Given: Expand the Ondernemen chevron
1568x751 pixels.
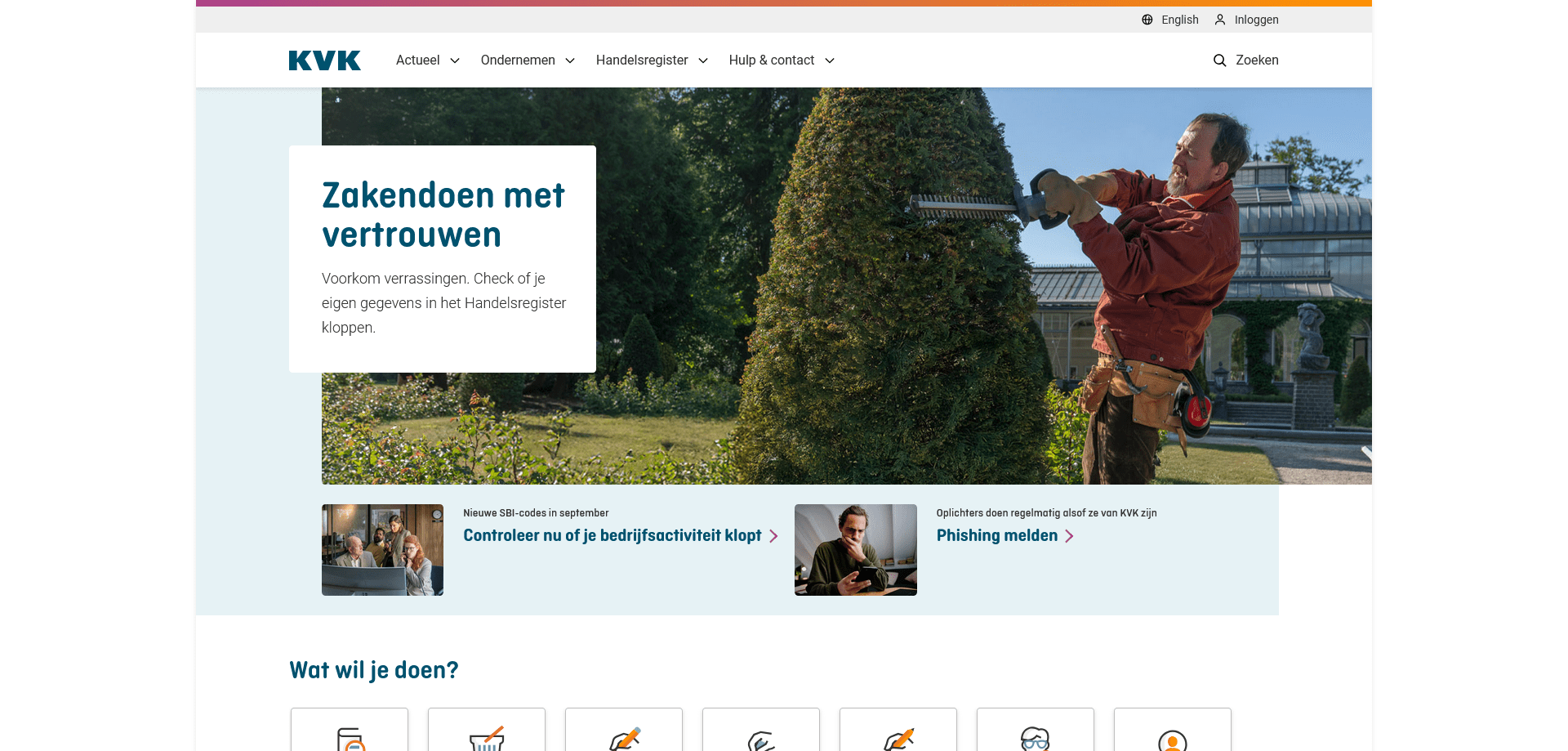Looking at the screenshot, I should tap(570, 60).
